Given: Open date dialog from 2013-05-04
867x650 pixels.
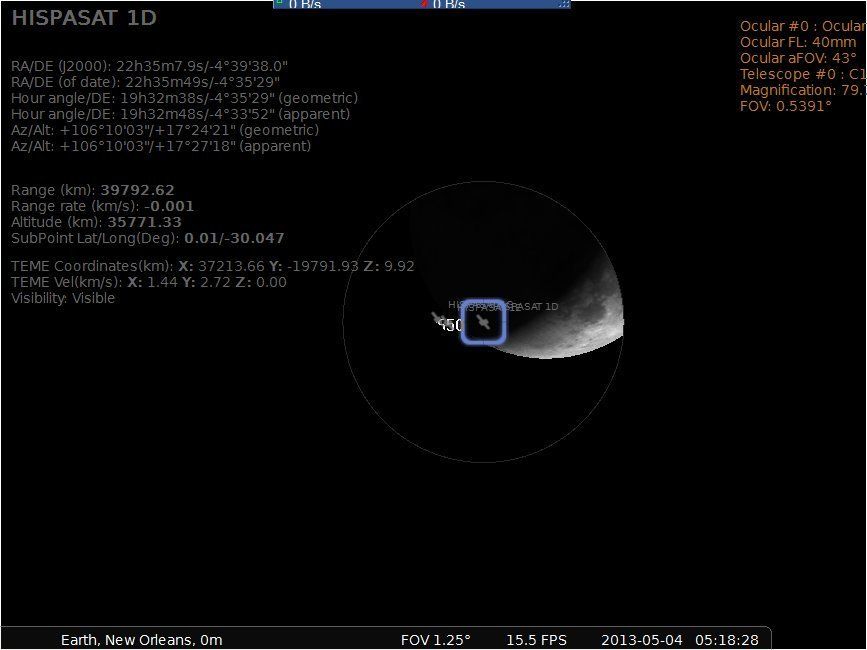Looking at the screenshot, I should click(x=642, y=640).
